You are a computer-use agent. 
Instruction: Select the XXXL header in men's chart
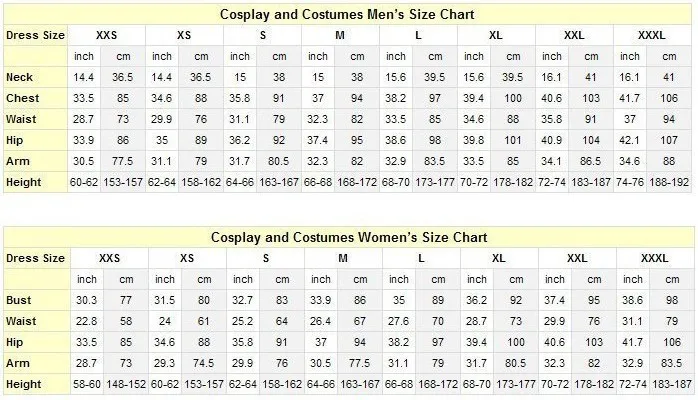point(652,35)
